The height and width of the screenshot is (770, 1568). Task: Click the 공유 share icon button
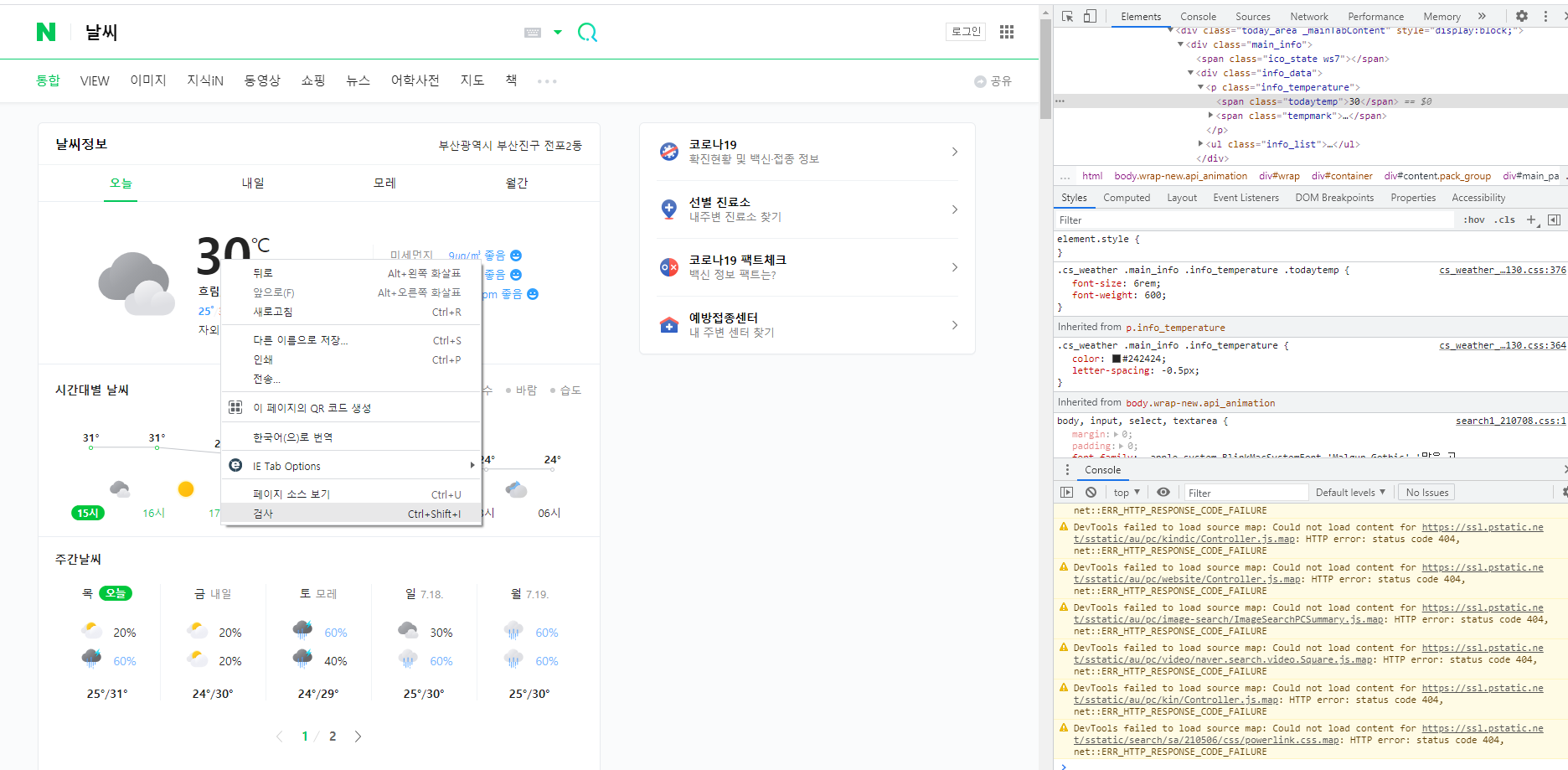point(993,81)
